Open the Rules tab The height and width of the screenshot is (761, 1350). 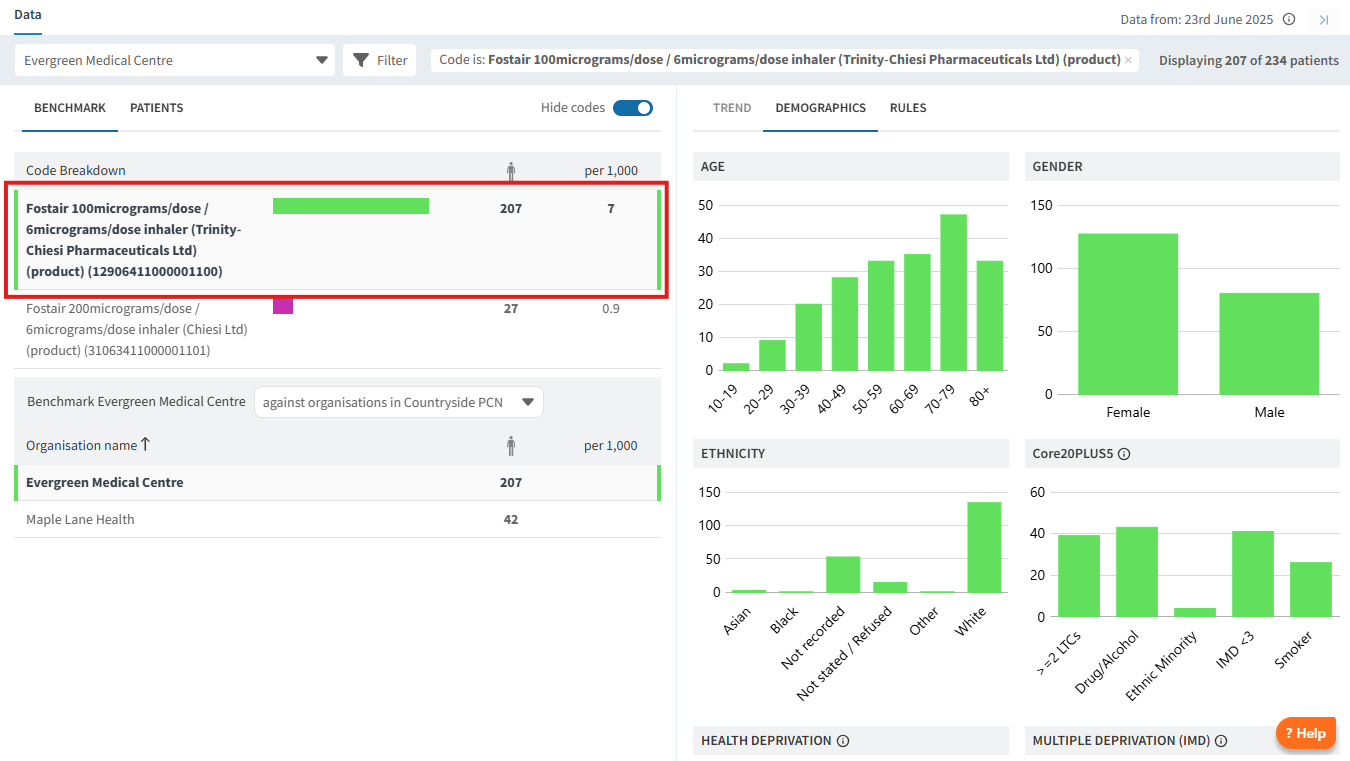click(x=908, y=108)
